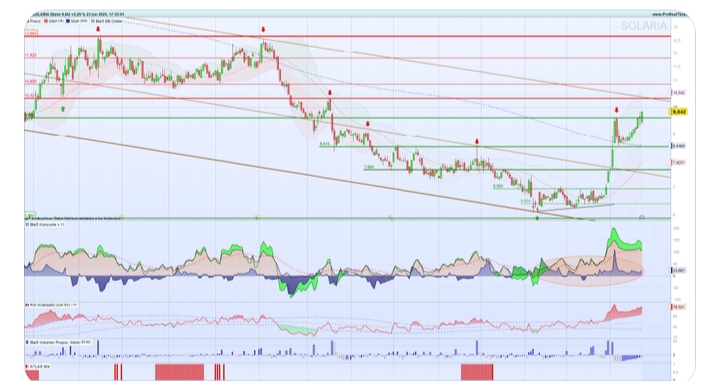This screenshot has width=720, height=381.
Task: Open the RSI Avanzado indicator label
Action: [x=51, y=304]
